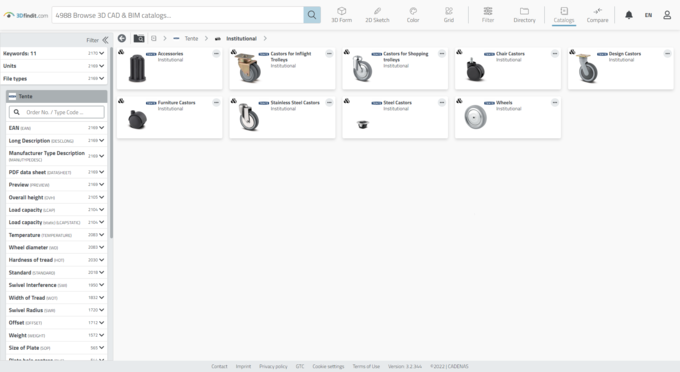Viewport: 680px width, 372px height.
Task: Open the user account icon
Action: [667, 15]
